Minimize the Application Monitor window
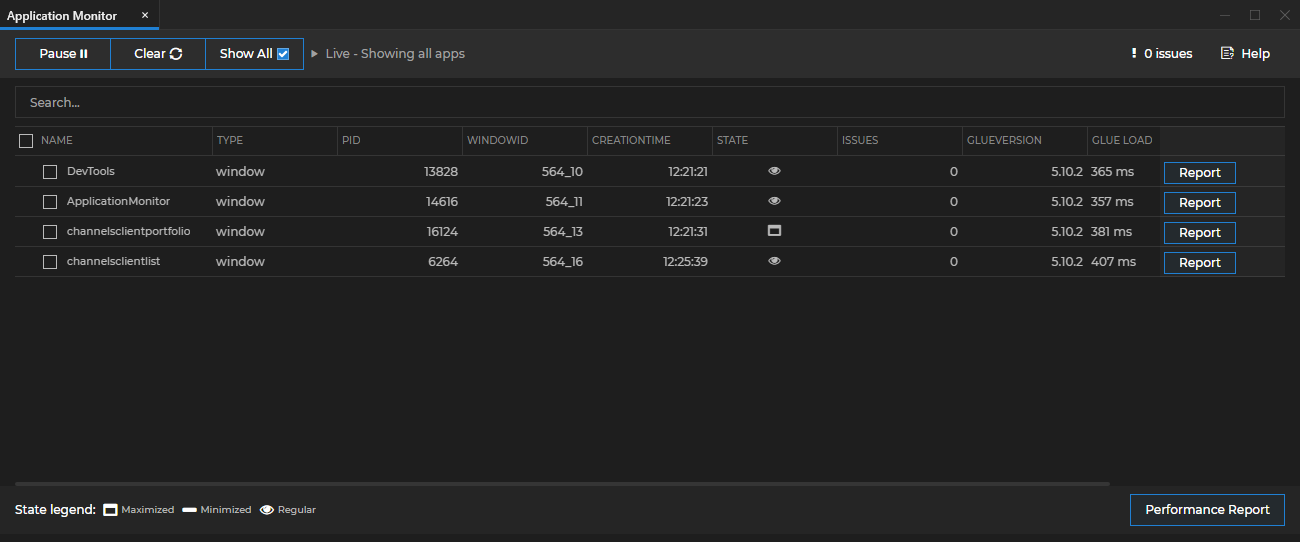Image resolution: width=1300 pixels, height=542 pixels. pos(1225,15)
